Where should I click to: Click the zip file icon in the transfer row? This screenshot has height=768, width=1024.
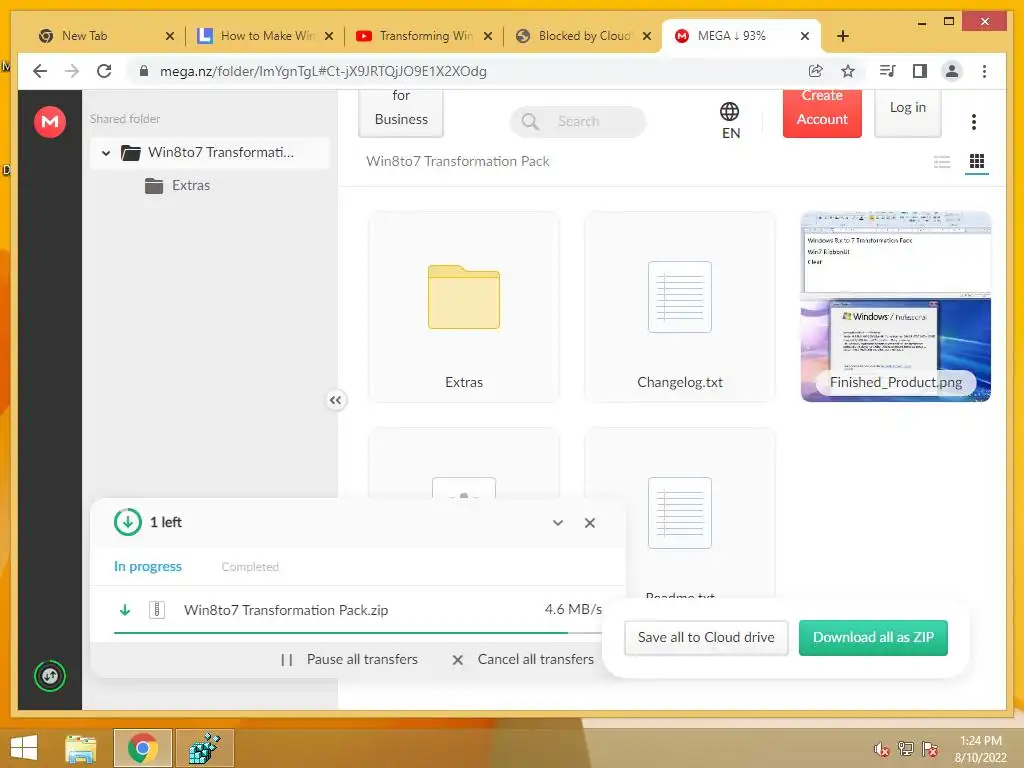coord(157,610)
